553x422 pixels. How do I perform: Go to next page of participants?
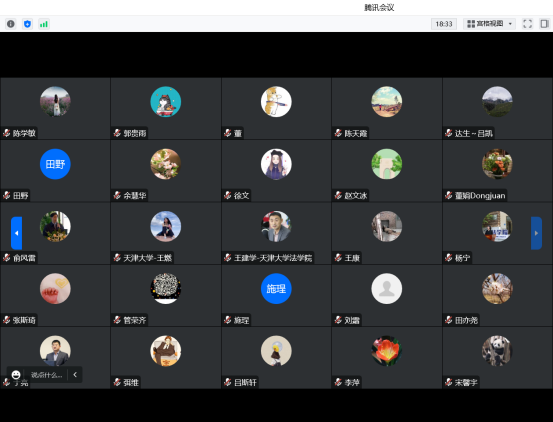(536, 233)
